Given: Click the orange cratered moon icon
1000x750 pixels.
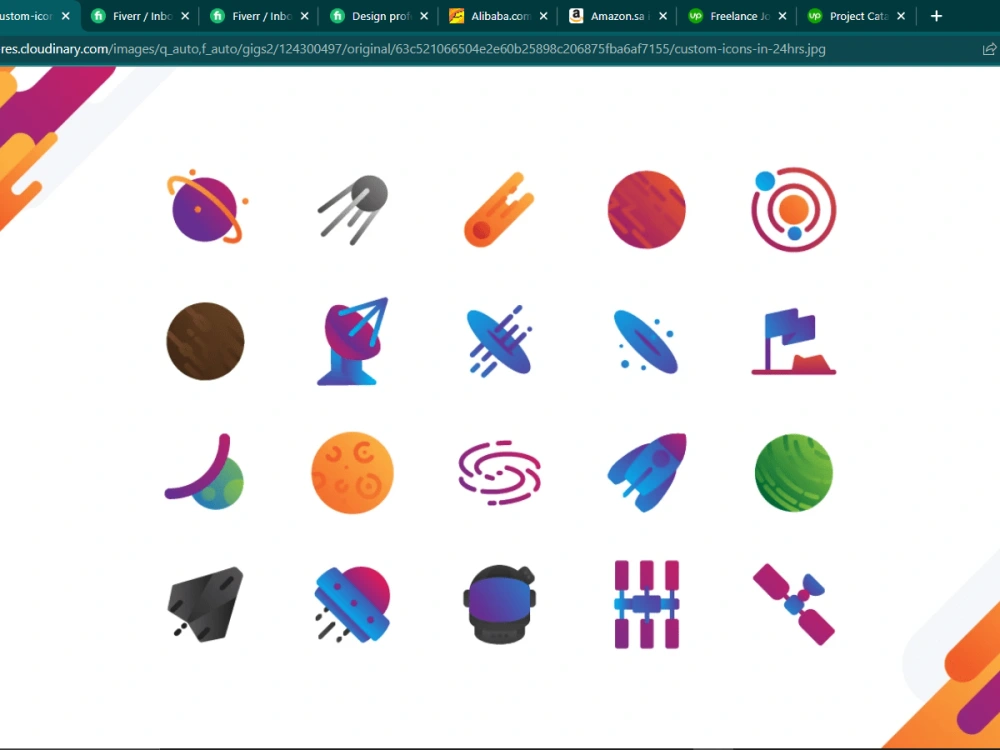Looking at the screenshot, I should [351, 473].
